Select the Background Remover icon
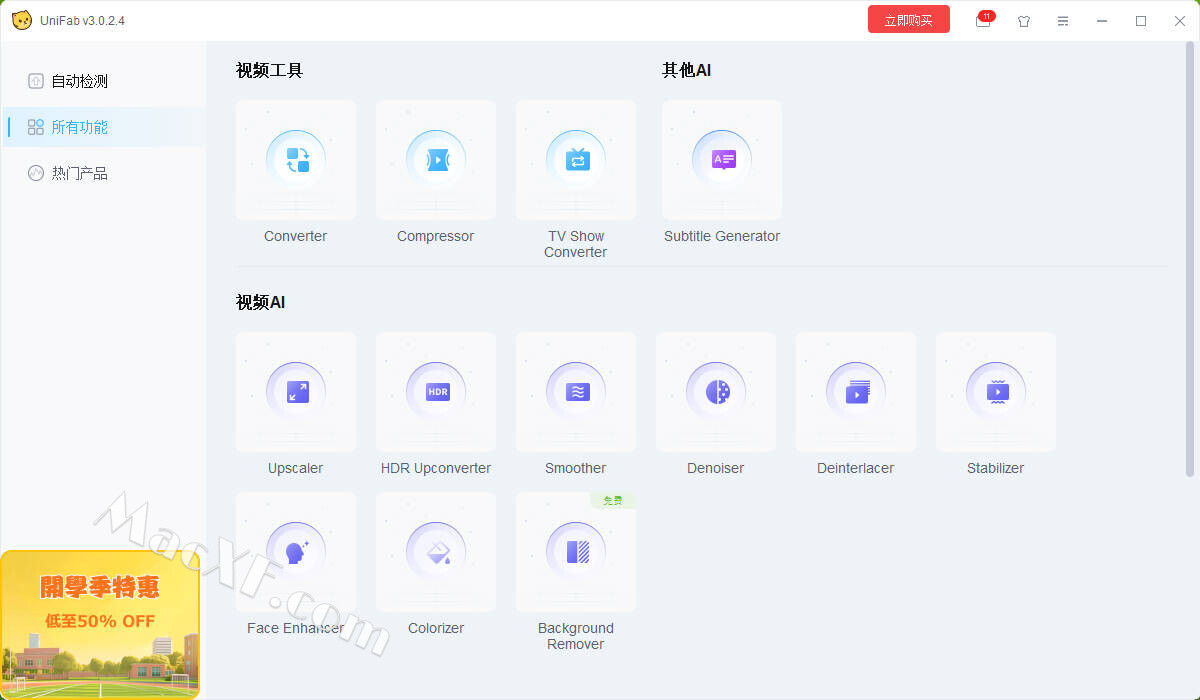Screen dimensions: 1200x700 (x=576, y=552)
